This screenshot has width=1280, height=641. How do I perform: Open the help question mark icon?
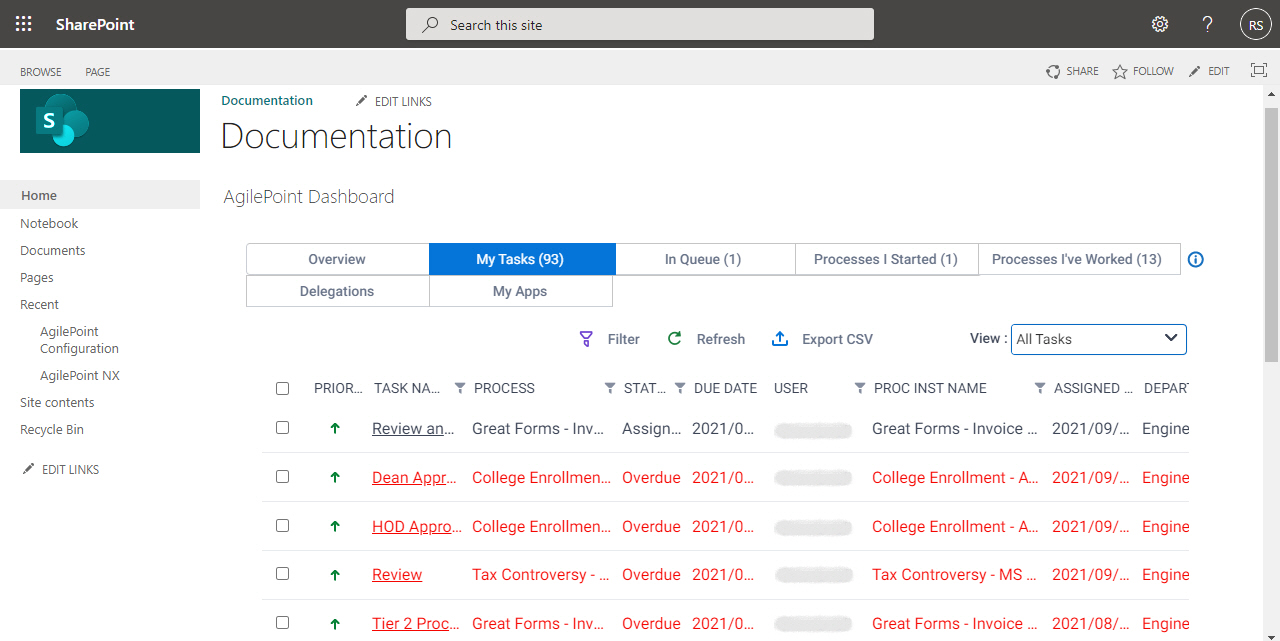click(1208, 24)
